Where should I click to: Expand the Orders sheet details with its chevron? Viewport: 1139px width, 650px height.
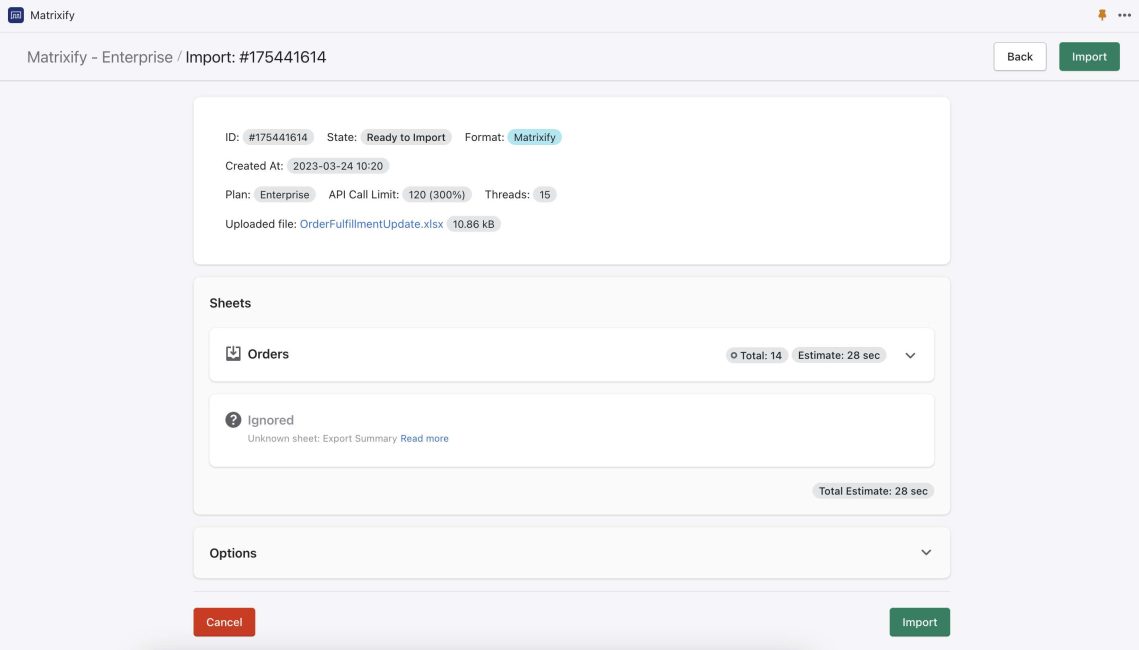tap(909, 354)
